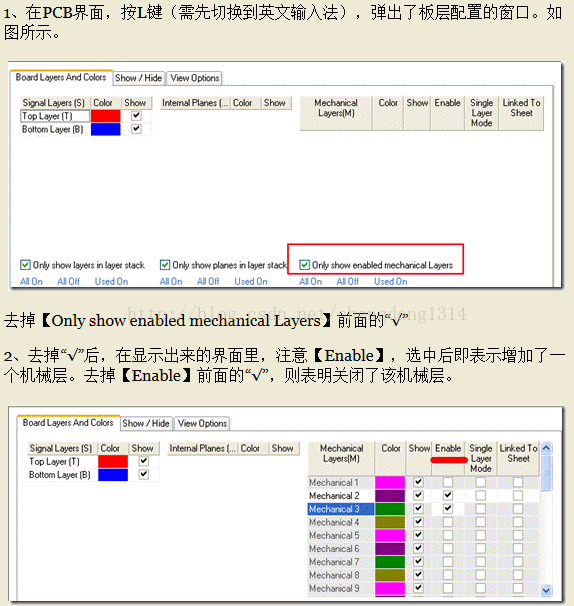The height and width of the screenshot is (606, 574).
Task: Click All Off link under internal planes
Action: coord(208,281)
